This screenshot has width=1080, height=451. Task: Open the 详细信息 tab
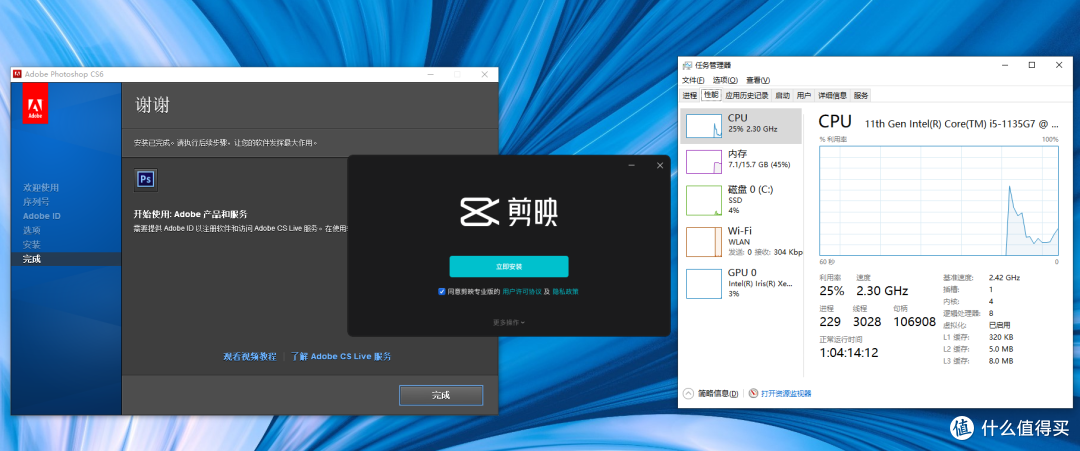[x=832, y=96]
